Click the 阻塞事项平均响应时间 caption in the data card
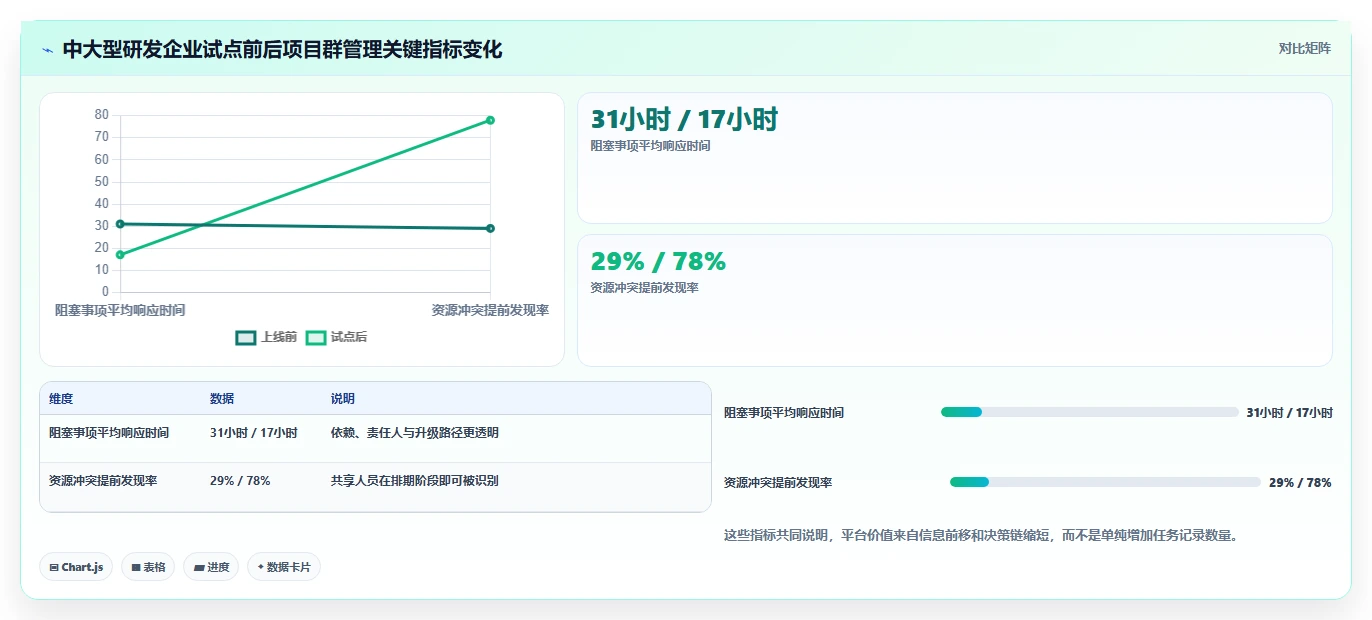Image resolution: width=1372 pixels, height=620 pixels. click(x=650, y=146)
